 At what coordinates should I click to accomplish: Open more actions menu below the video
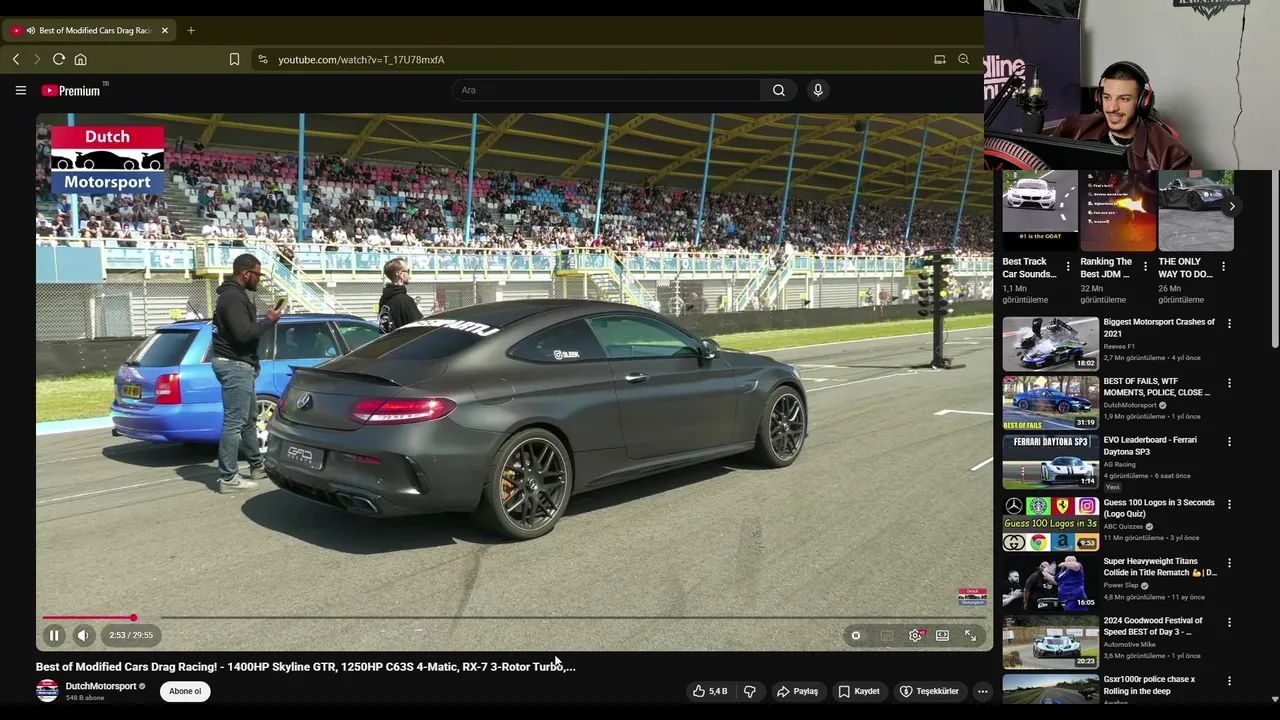coord(983,691)
